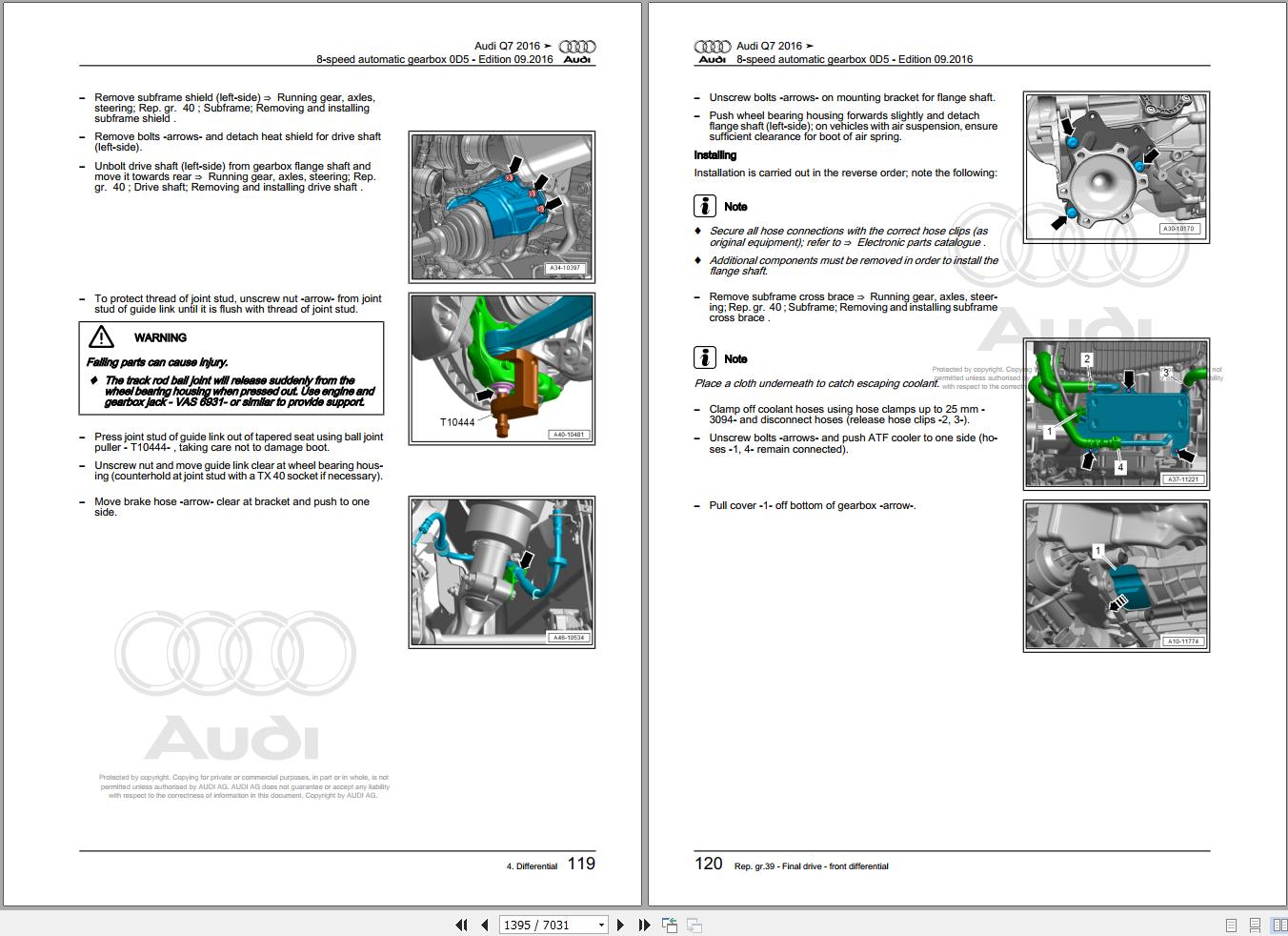Click 'Unscrew bolts -arrows- on mounting bracket for flange shaft.'
Image resolution: width=1288 pixels, height=936 pixels.
852,97
